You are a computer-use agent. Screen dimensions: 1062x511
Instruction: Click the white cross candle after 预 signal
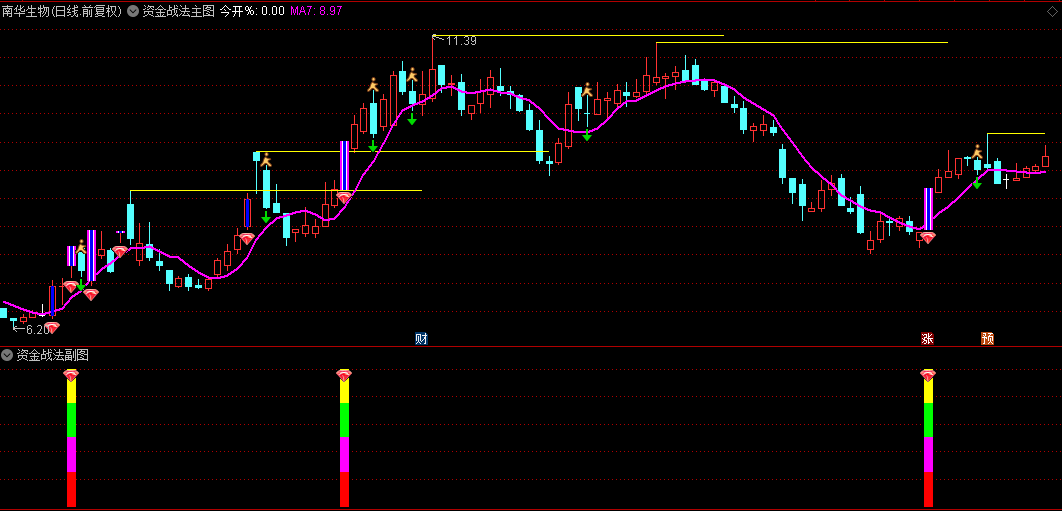coord(1006,181)
